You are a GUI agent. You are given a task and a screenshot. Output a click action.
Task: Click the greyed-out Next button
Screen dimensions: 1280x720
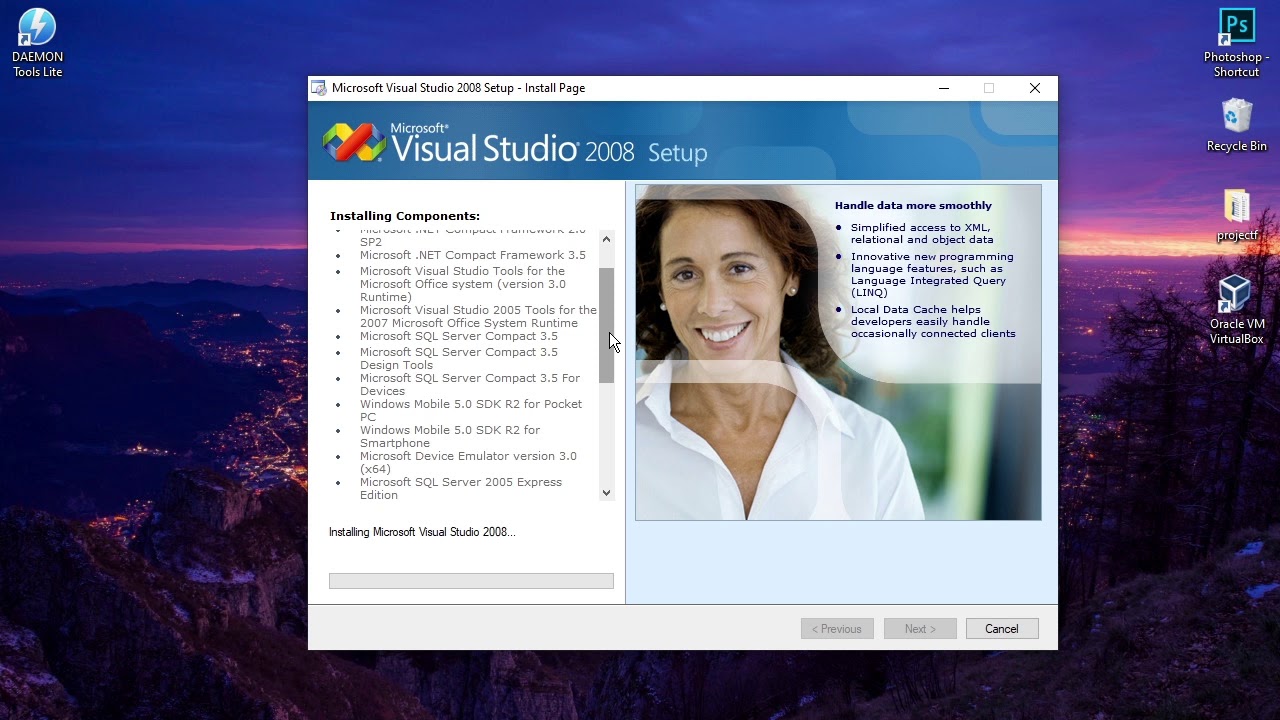click(x=920, y=629)
